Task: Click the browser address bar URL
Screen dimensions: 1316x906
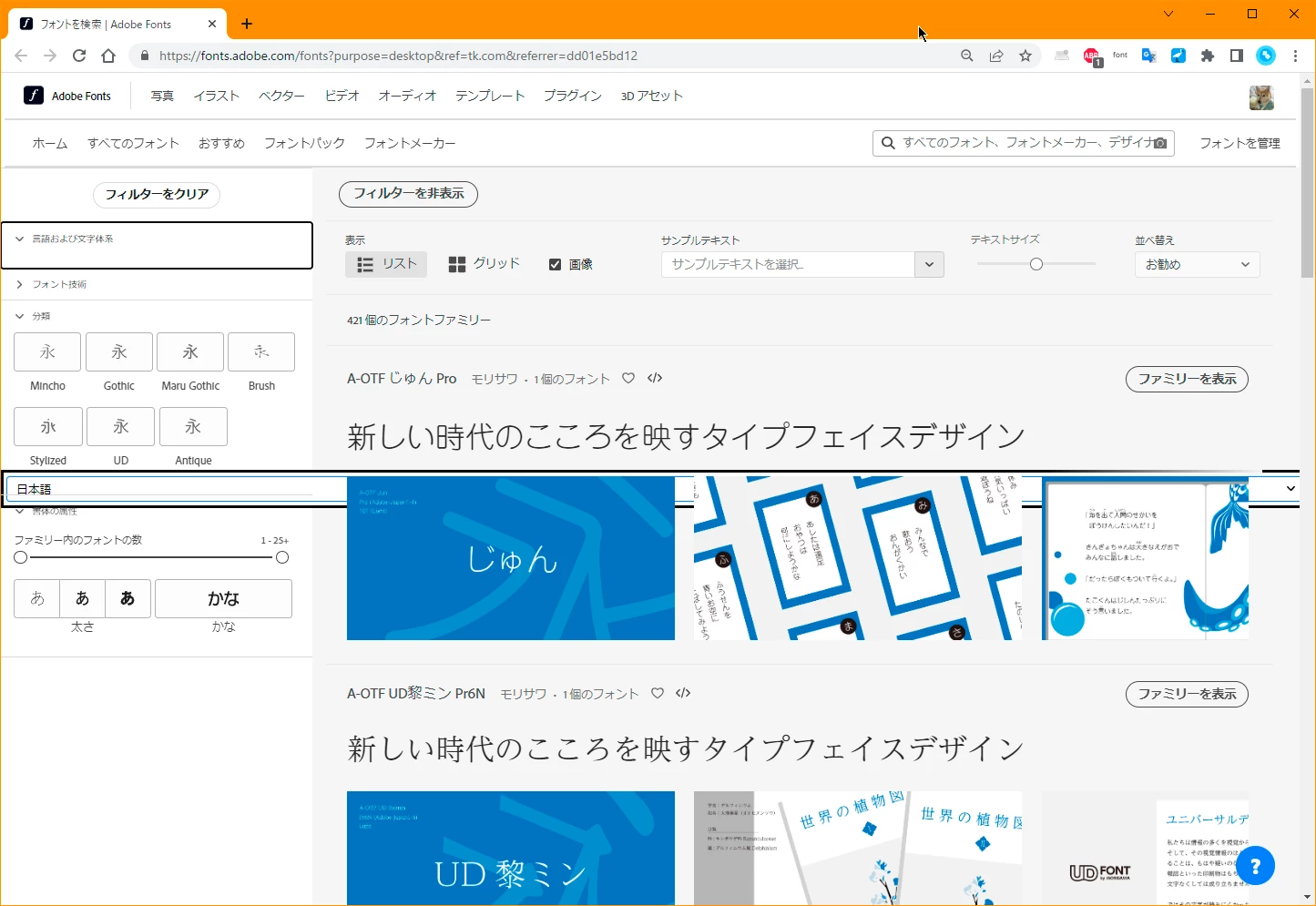Action: click(398, 56)
